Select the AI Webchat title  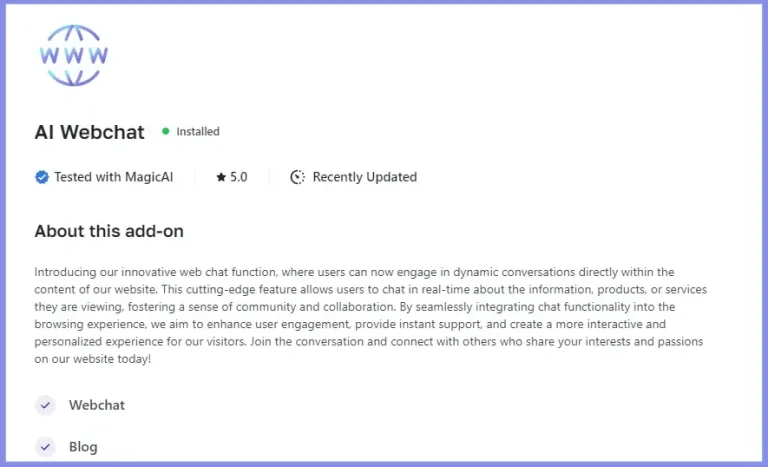89,132
